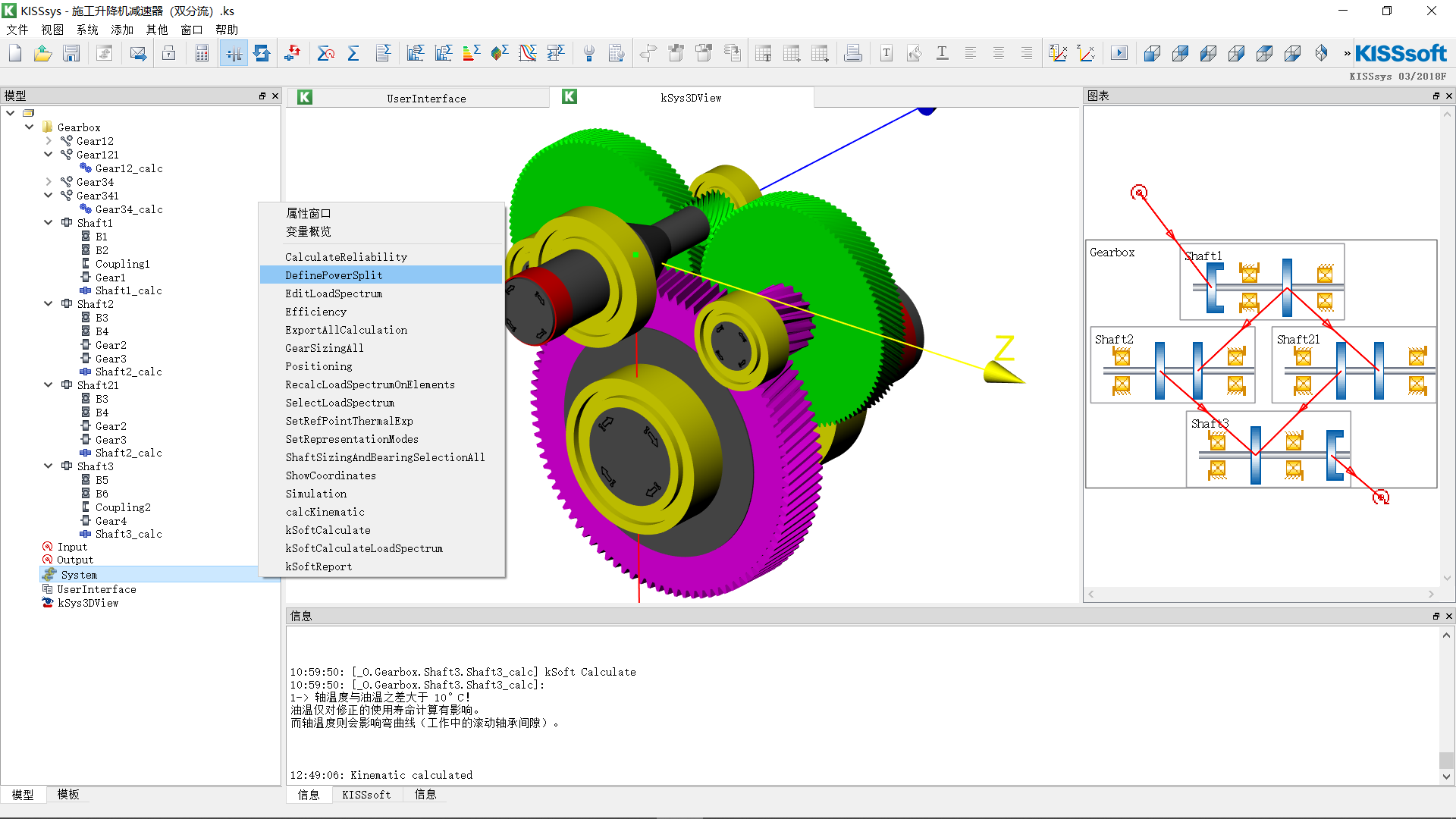Collapse the Shaft21 tree node
The height and width of the screenshot is (819, 1456).
(49, 384)
